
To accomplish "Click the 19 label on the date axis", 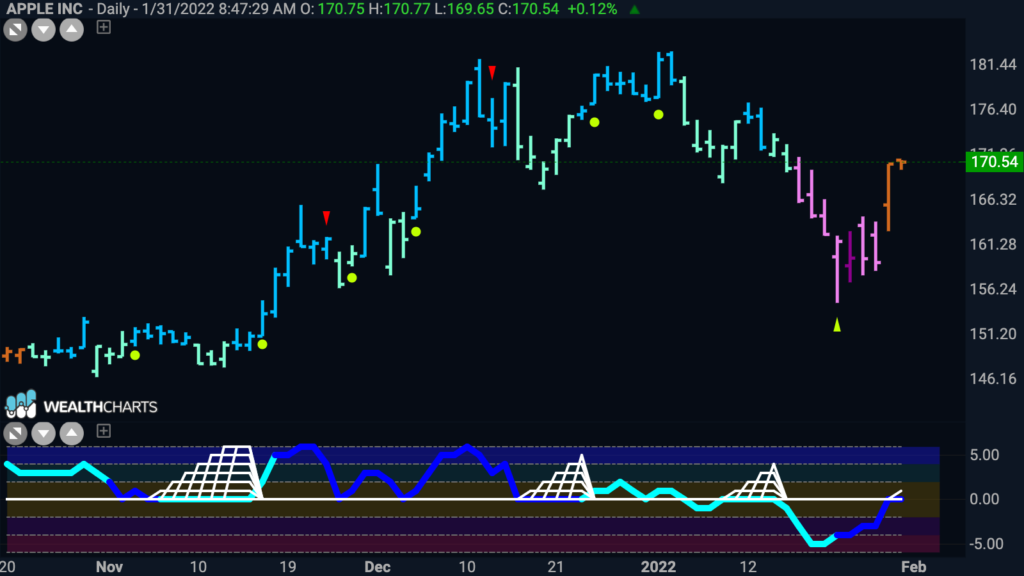I will click(287, 566).
